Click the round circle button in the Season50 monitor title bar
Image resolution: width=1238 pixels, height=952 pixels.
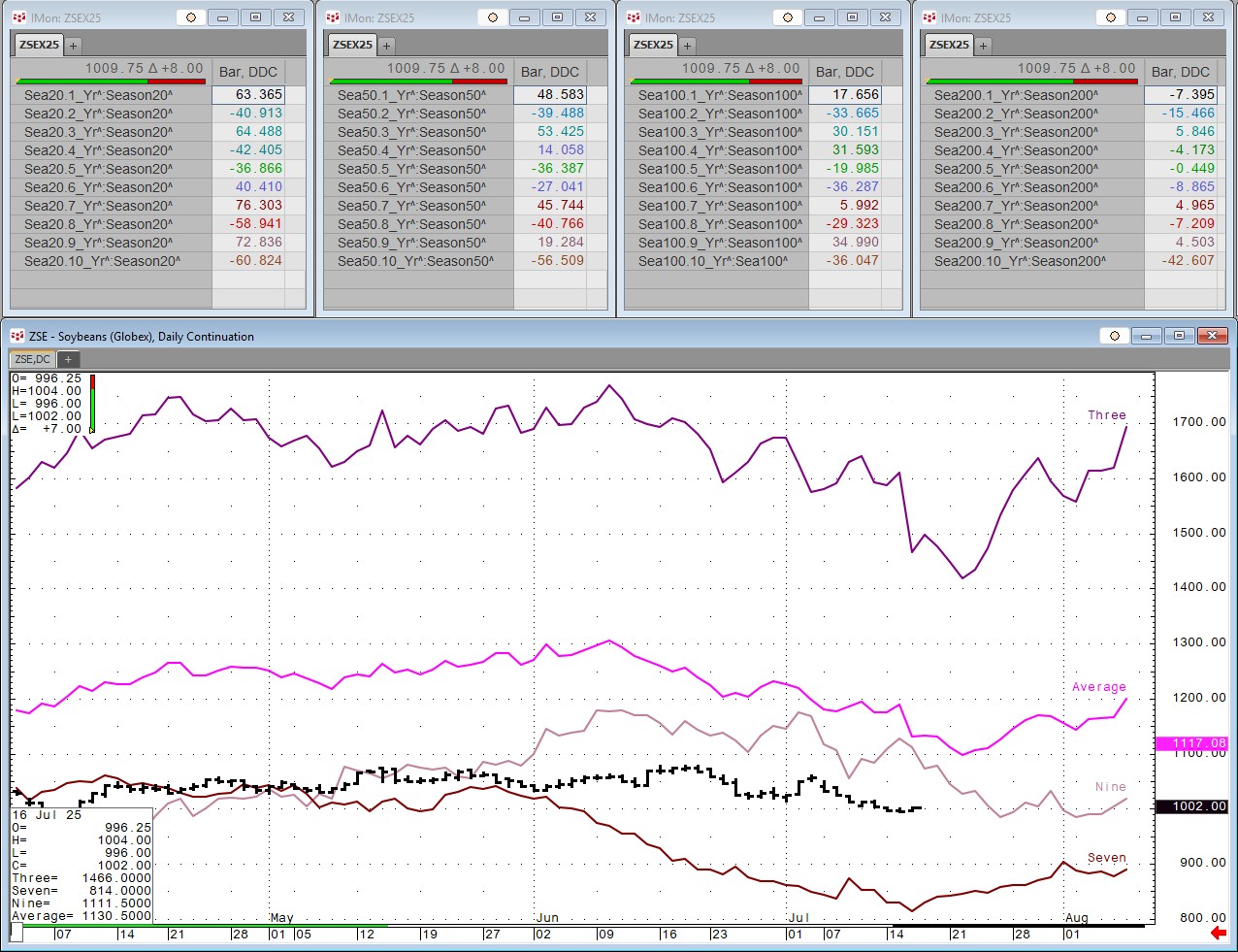[x=492, y=17]
